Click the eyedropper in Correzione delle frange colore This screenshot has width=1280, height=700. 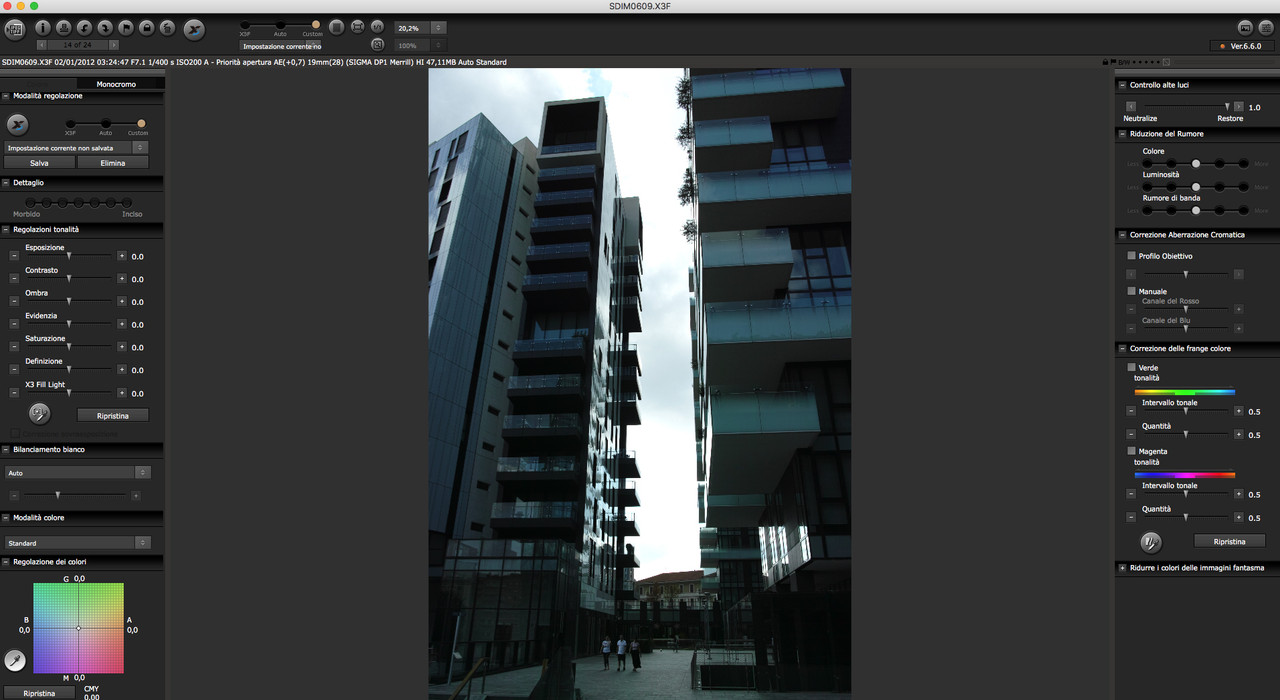coord(1151,542)
